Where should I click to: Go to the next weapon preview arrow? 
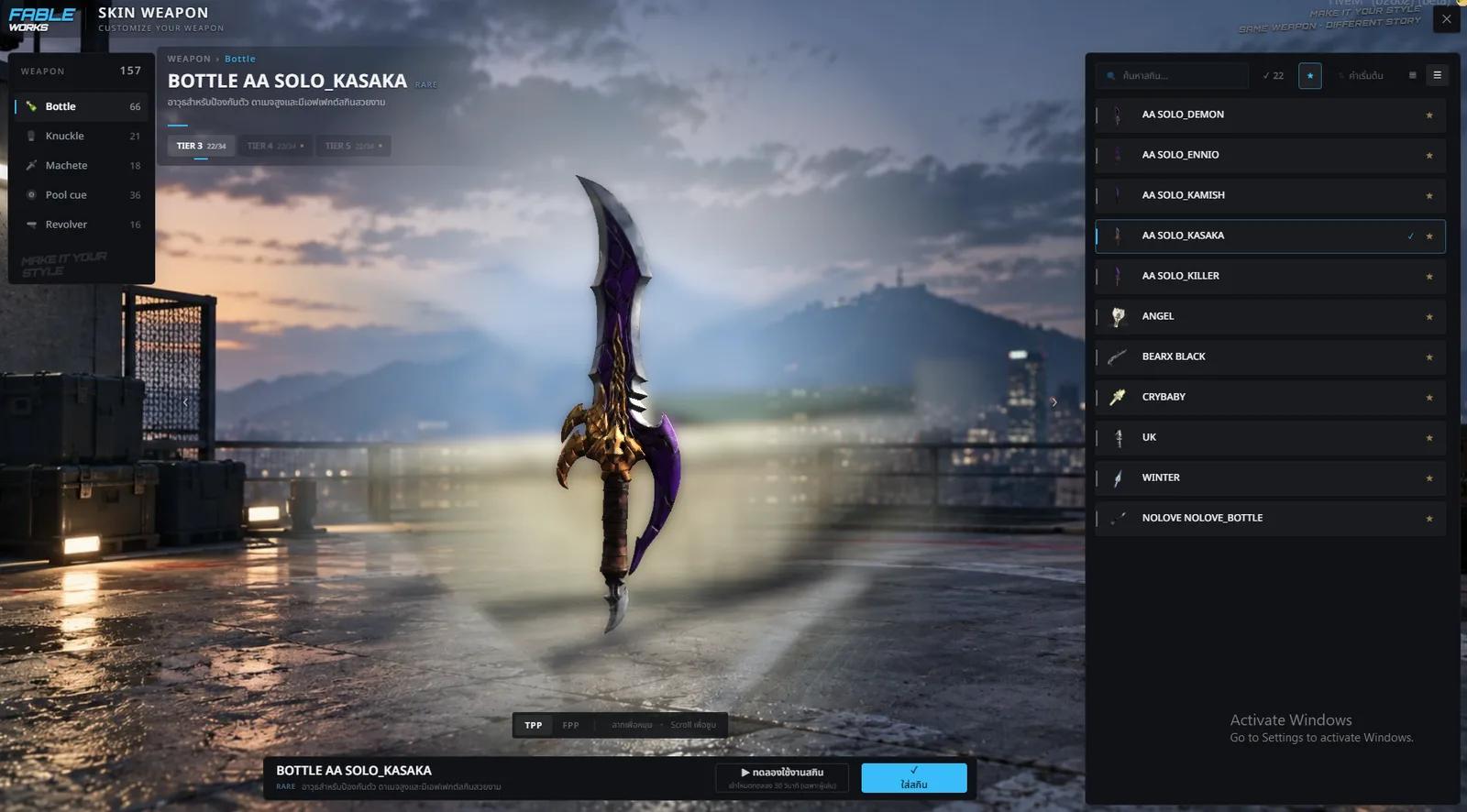pyautogui.click(x=1053, y=402)
